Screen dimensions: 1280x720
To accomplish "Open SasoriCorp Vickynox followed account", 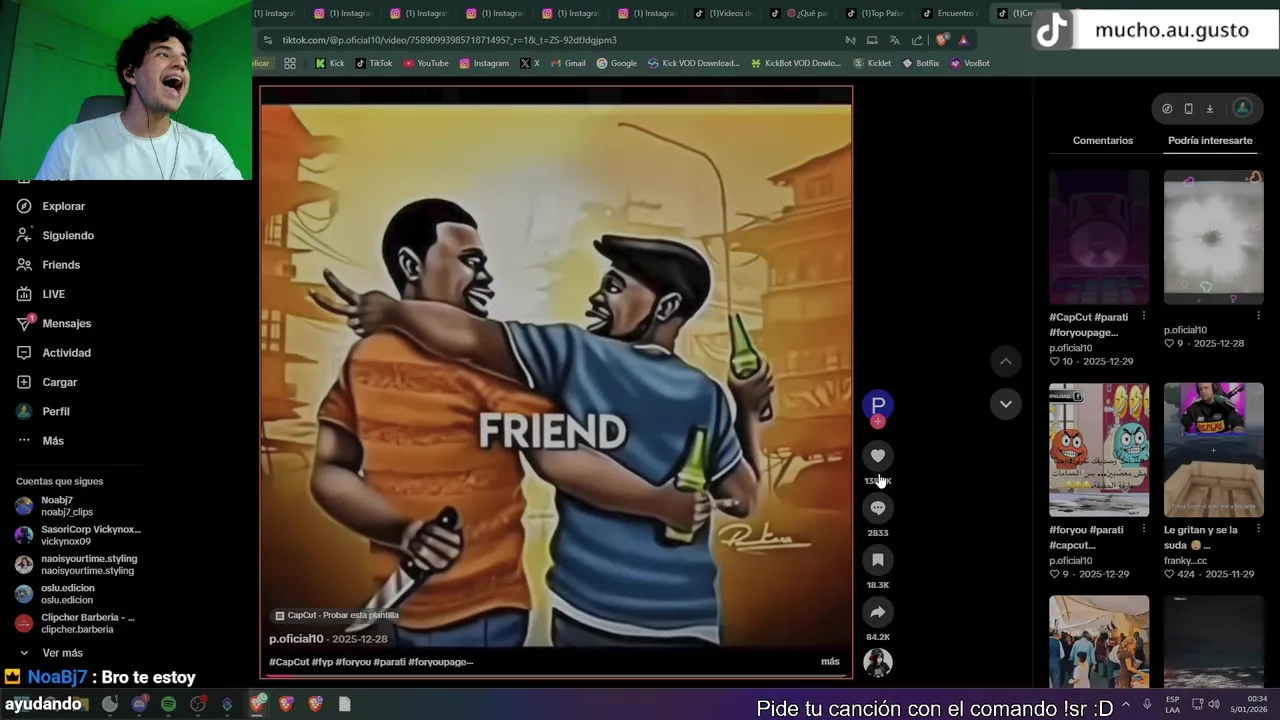I will pos(78,535).
